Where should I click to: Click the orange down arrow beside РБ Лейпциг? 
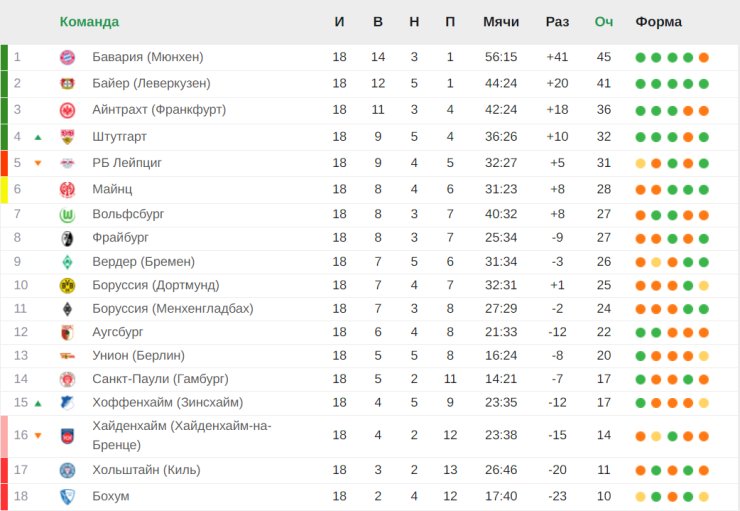(38, 163)
